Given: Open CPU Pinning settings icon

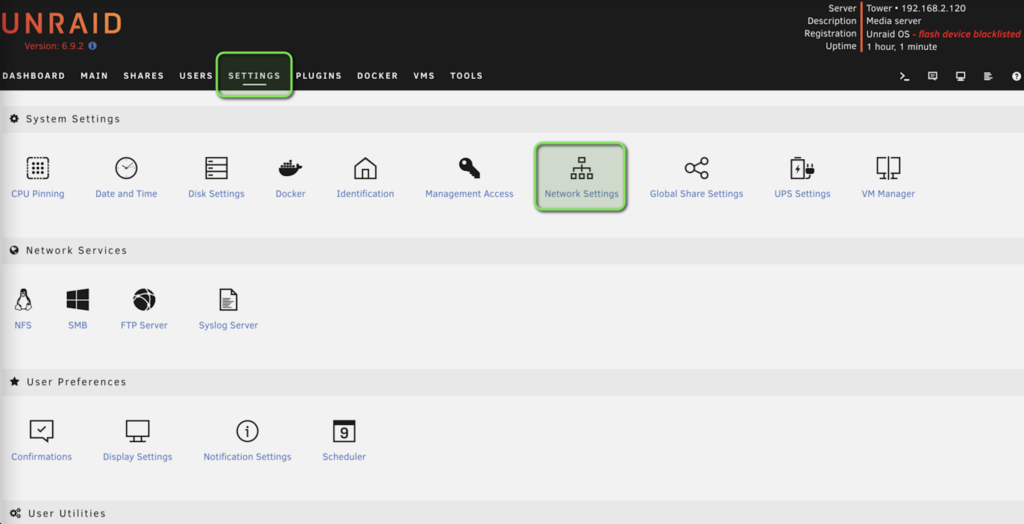Looking at the screenshot, I should click(x=38, y=168).
